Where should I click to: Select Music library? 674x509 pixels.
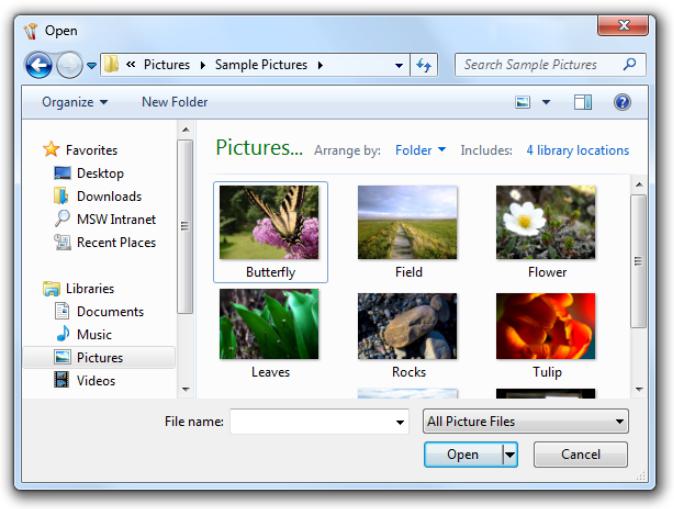94,334
